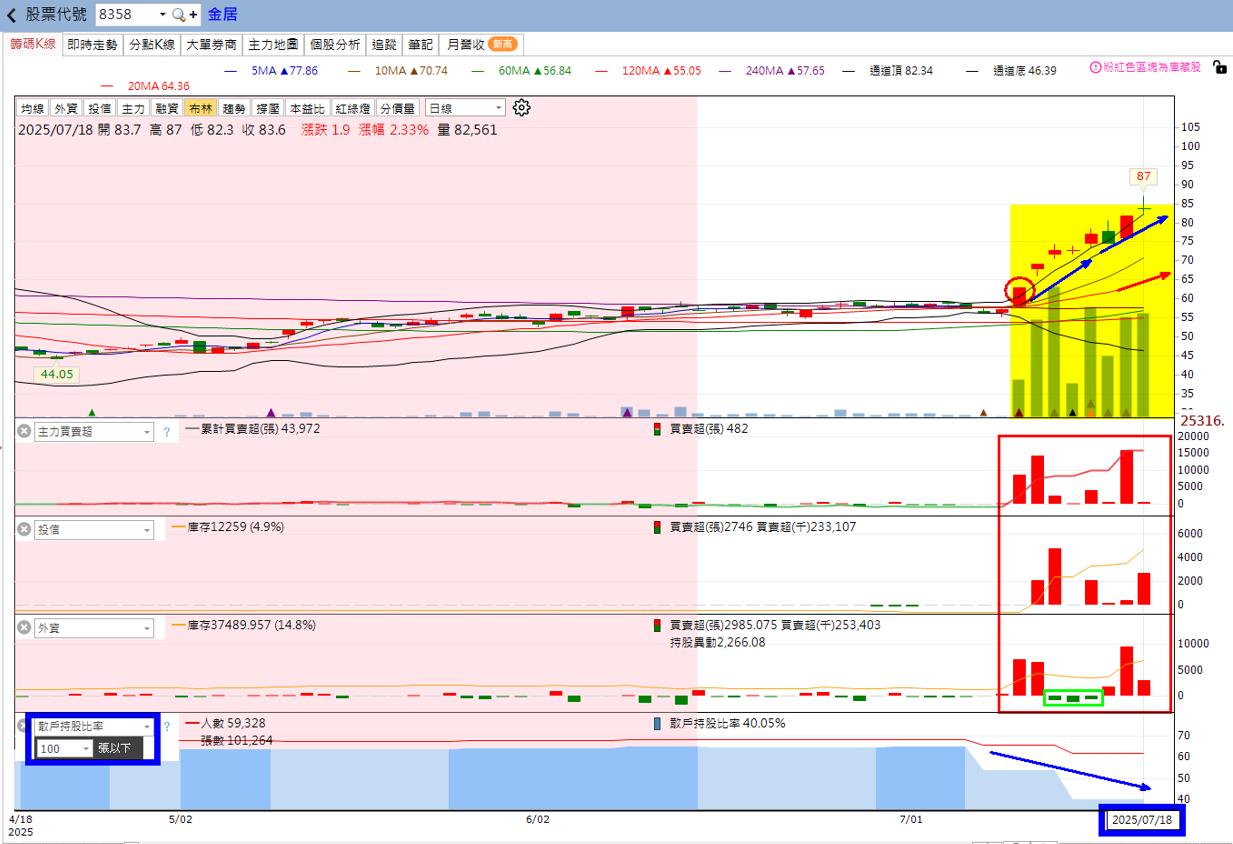
Task: Switch to the 大單券商 tab
Action: point(212,45)
